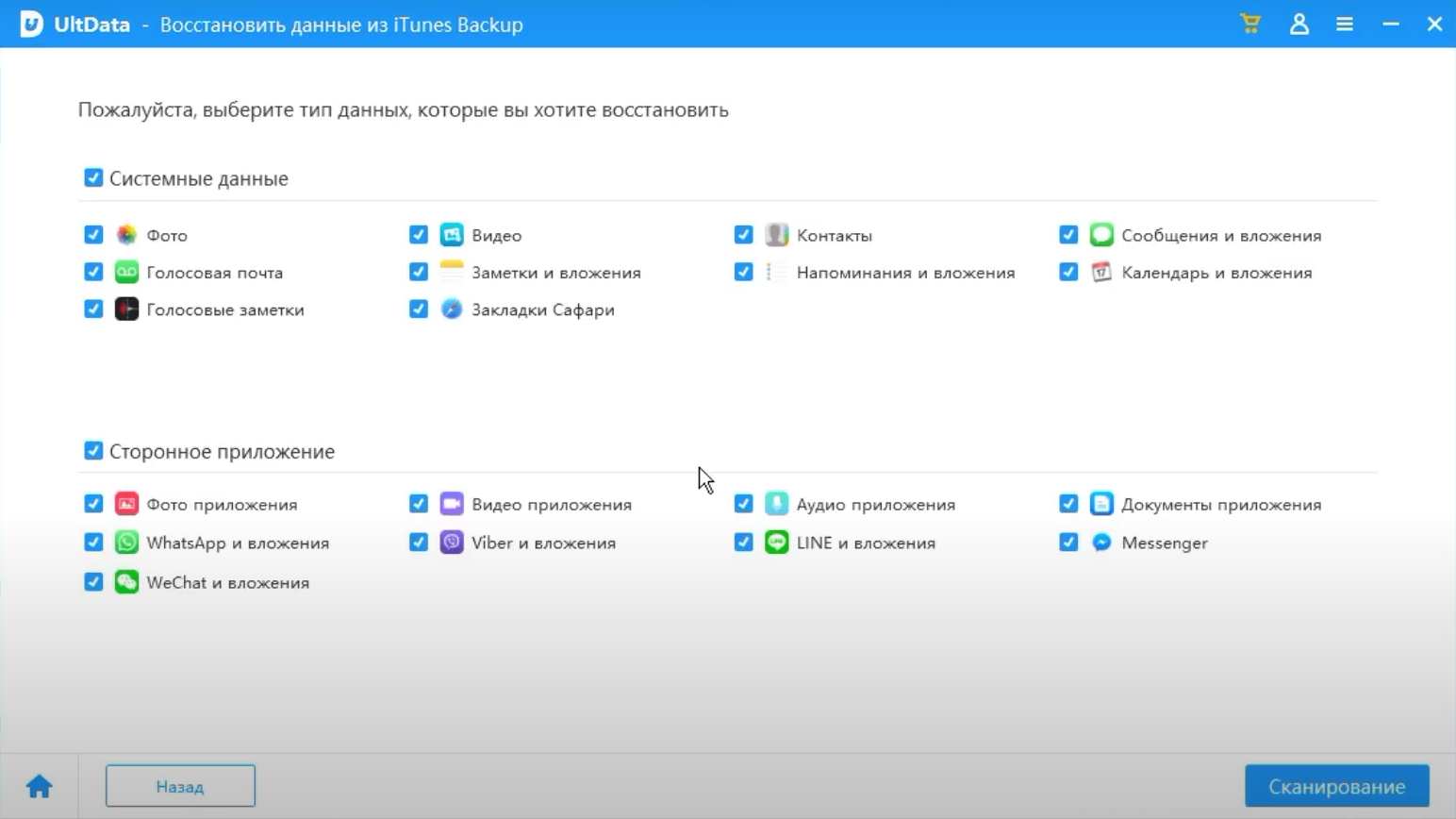Toggle Закладки Сафари checkbox
This screenshot has width=1456, height=819.
coord(419,309)
